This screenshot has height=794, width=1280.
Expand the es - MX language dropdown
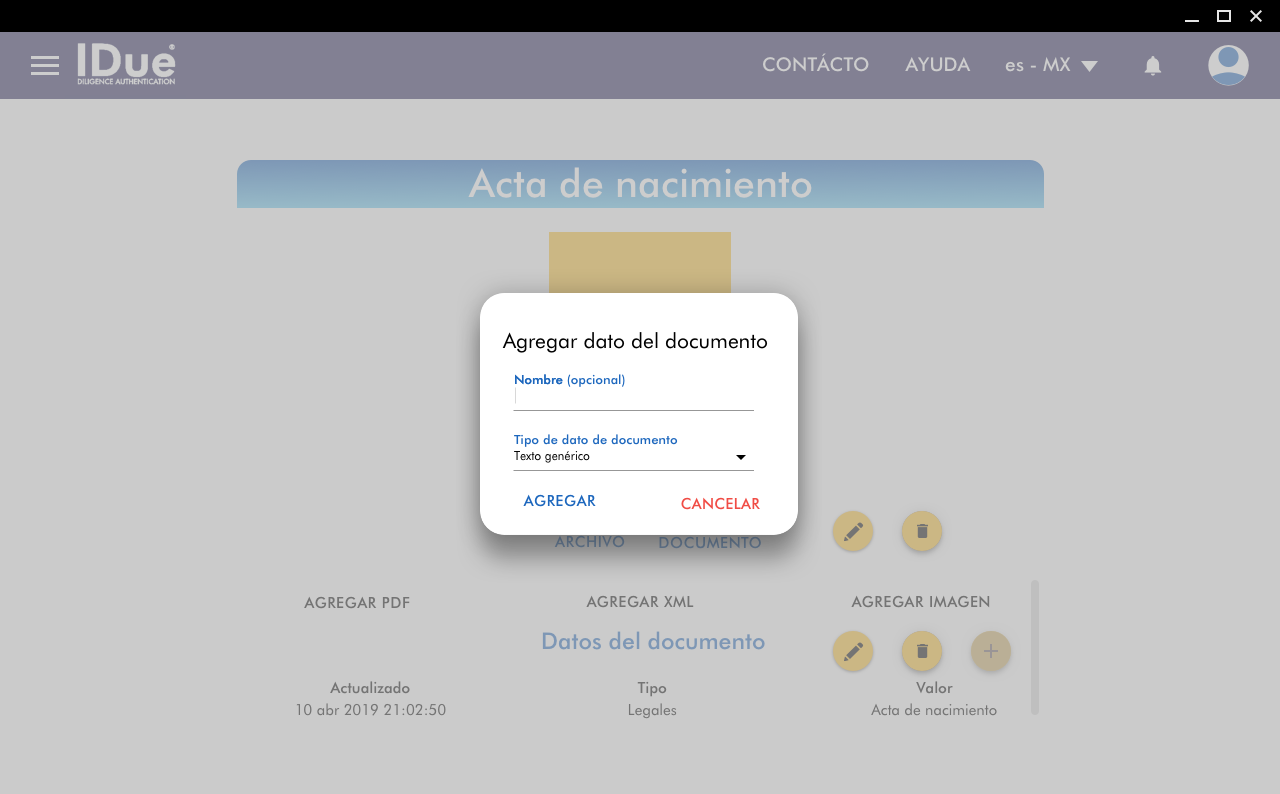(1051, 65)
